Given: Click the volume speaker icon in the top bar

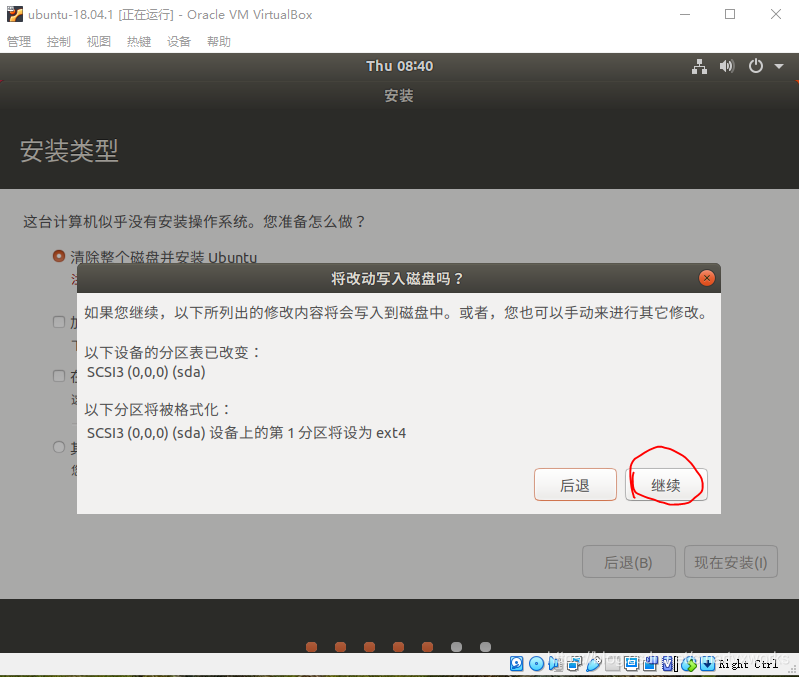Looking at the screenshot, I should pos(727,66).
